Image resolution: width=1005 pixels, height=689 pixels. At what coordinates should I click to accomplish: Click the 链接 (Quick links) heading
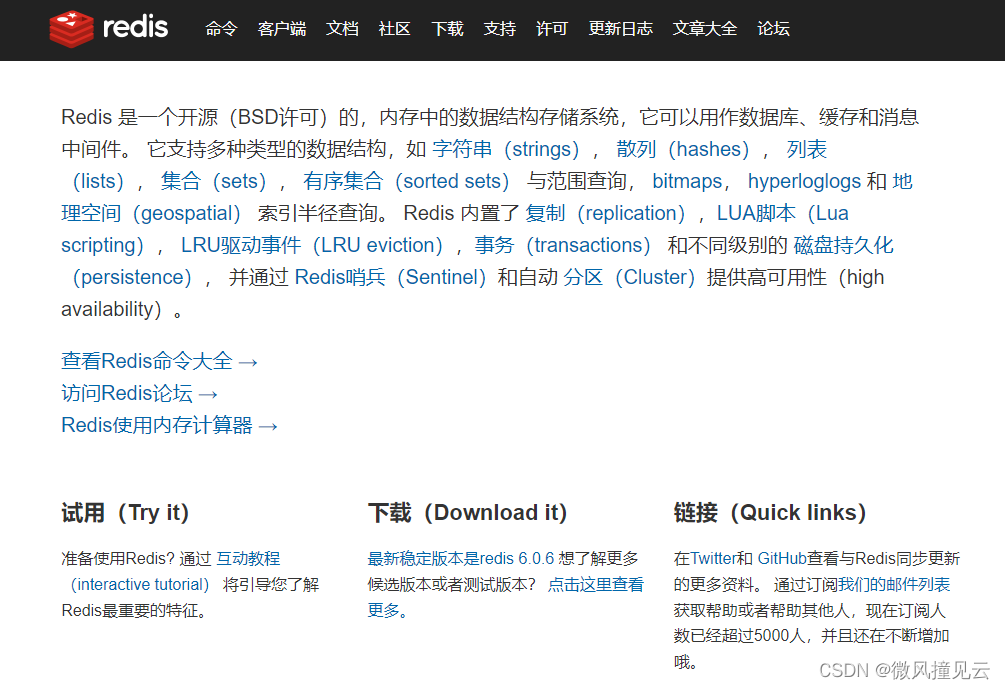(770, 513)
